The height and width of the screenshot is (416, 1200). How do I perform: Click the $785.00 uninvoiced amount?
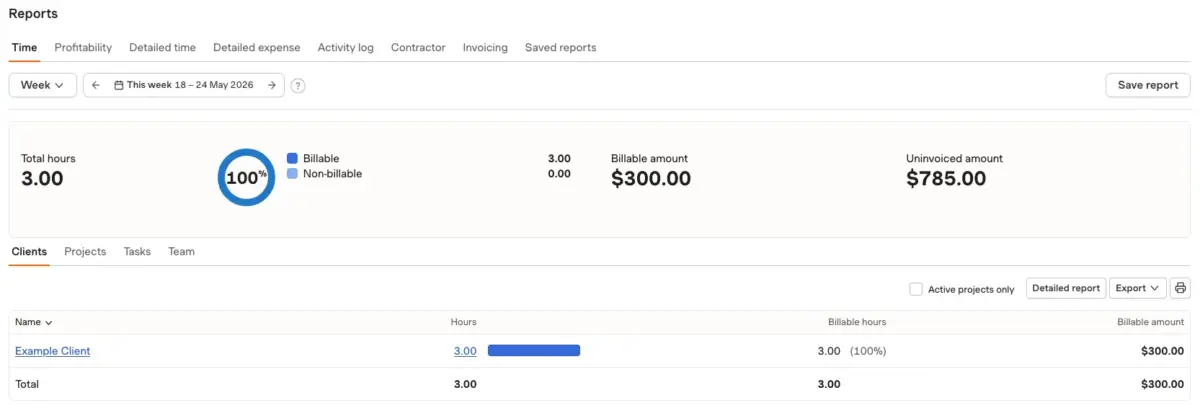[x=946, y=179]
